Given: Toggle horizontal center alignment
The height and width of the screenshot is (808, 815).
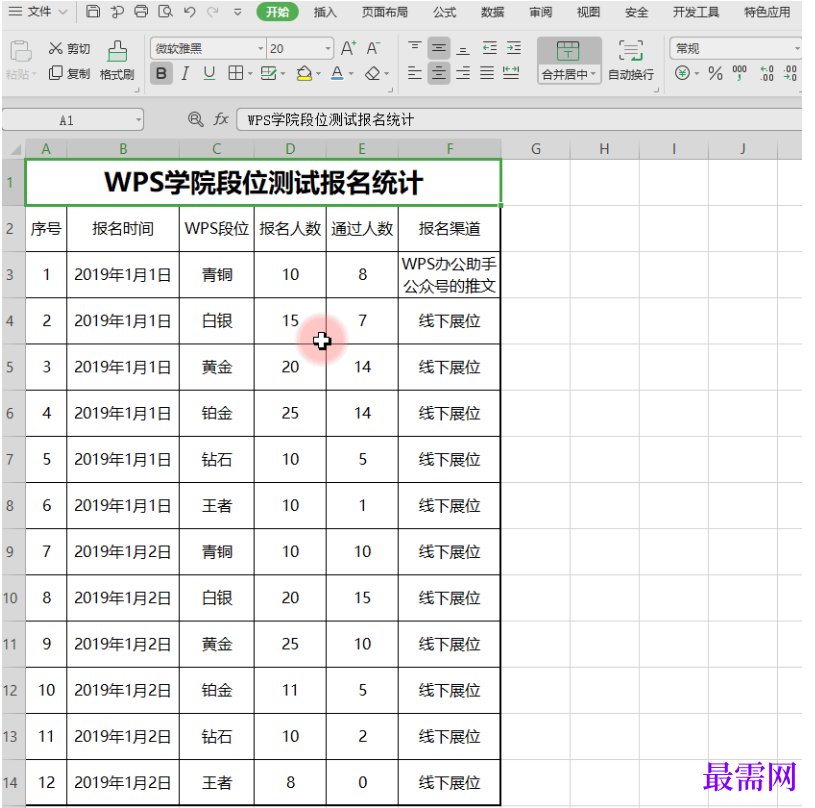Looking at the screenshot, I should click(439, 73).
